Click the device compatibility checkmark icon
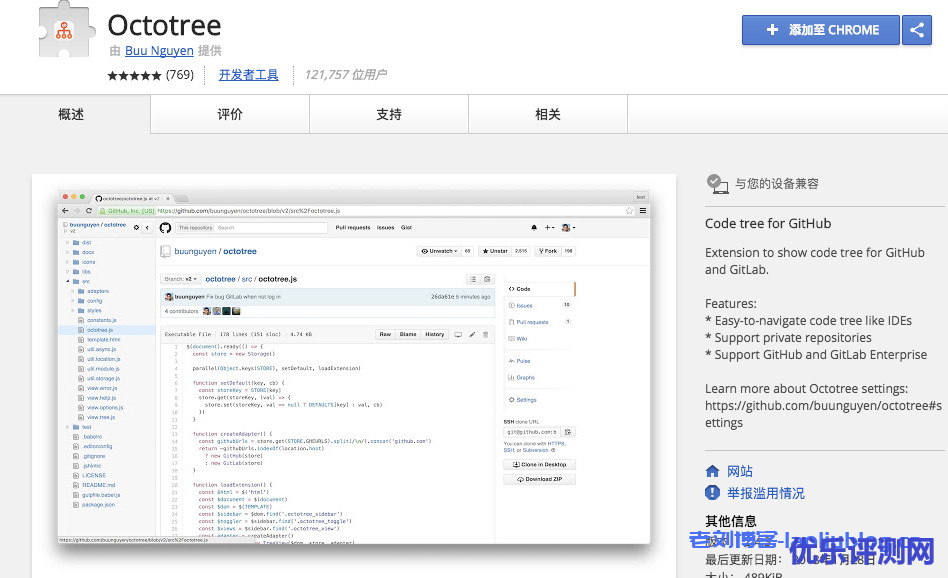 point(717,183)
